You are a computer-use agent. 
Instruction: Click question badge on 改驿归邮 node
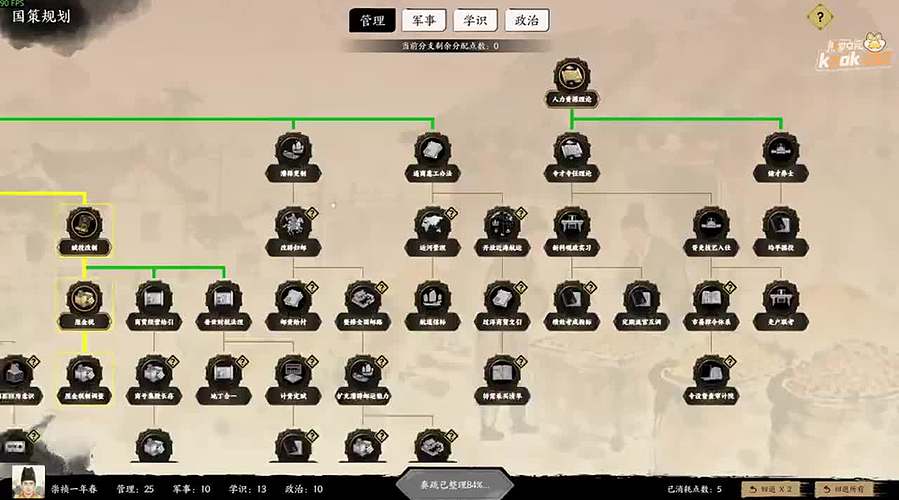tap(312, 213)
